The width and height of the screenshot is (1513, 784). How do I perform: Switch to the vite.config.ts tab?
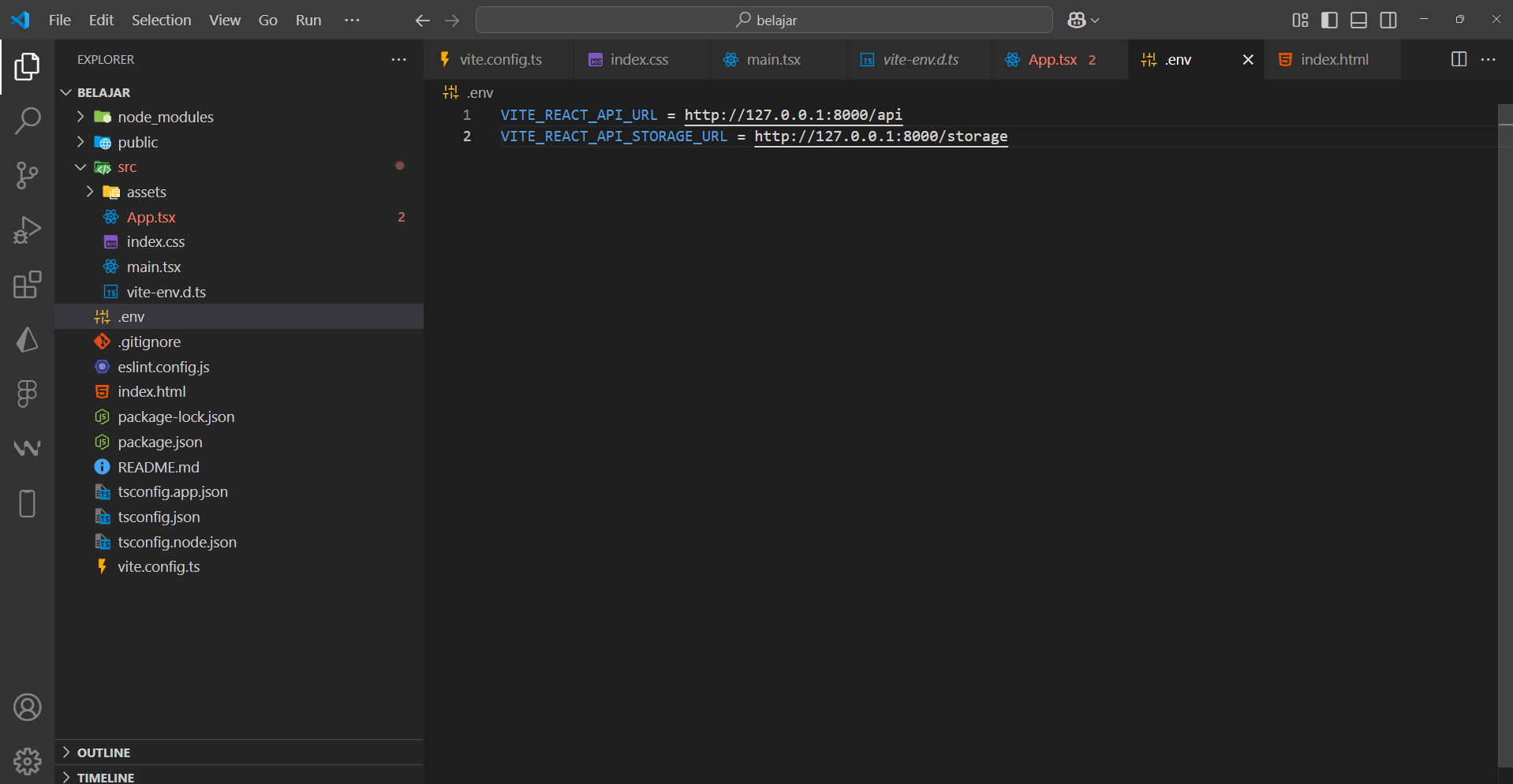pos(498,60)
